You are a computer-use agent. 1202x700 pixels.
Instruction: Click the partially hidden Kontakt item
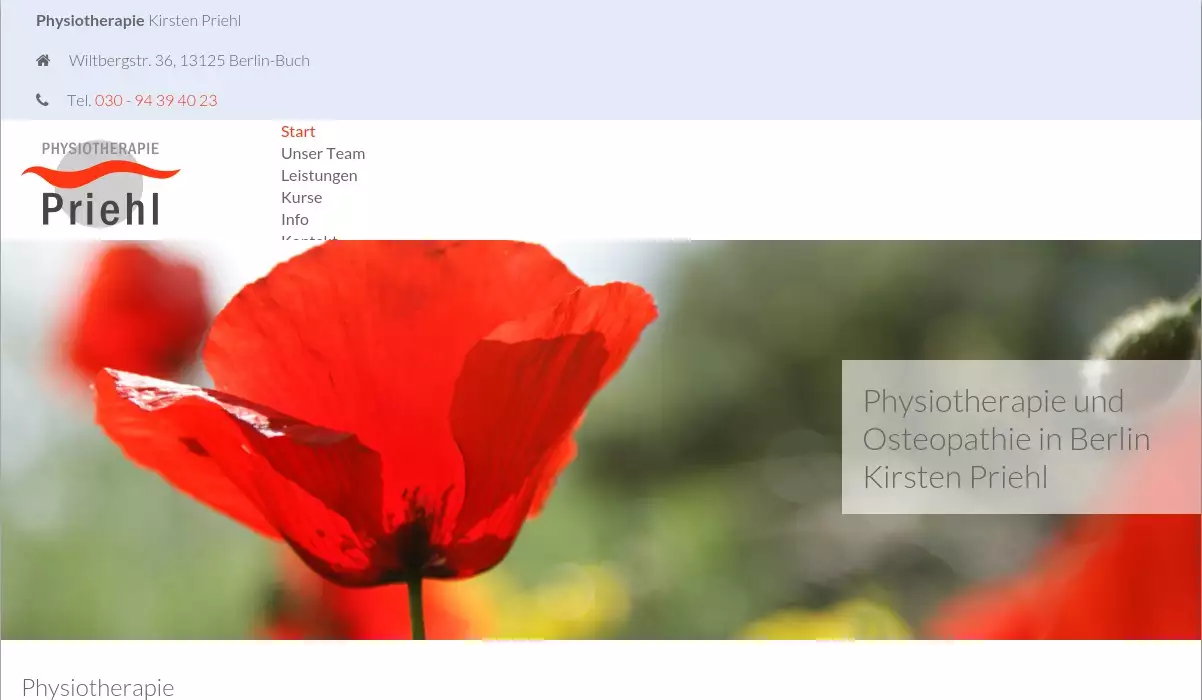[309, 238]
